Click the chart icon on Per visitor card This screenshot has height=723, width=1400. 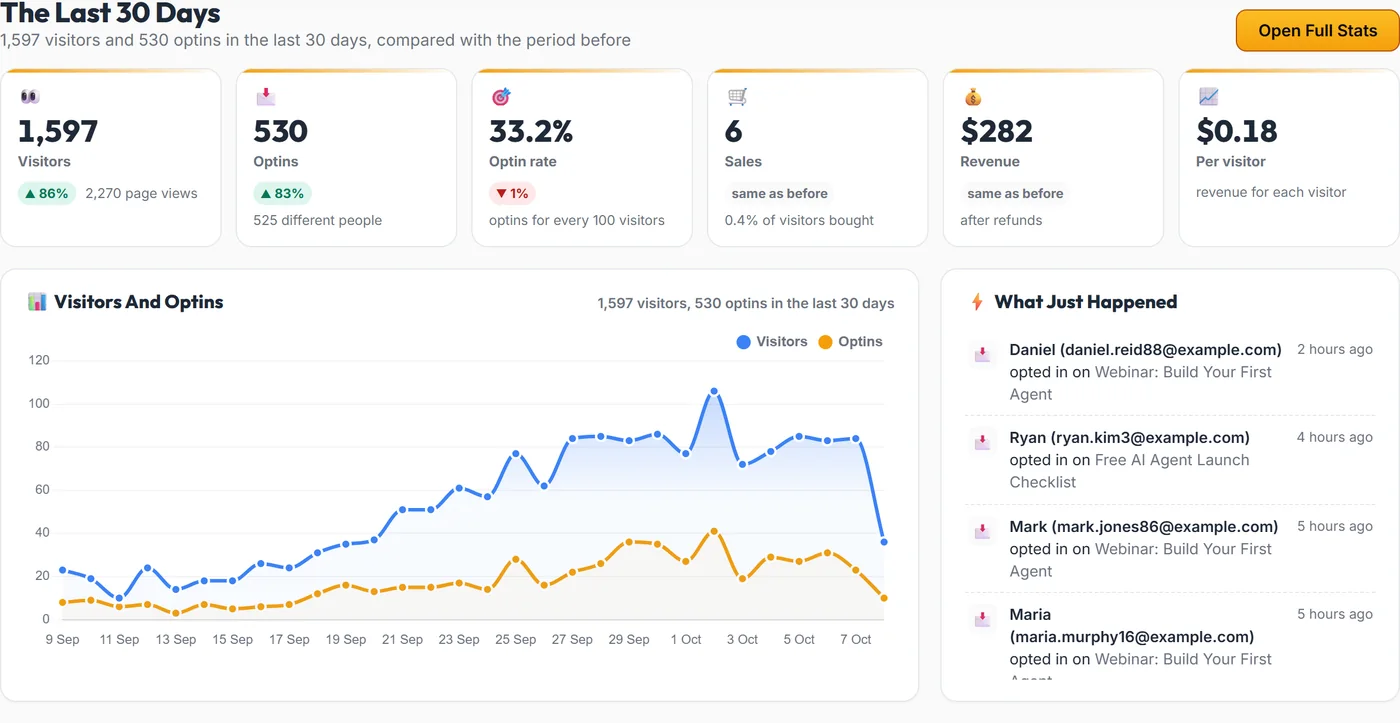pyautogui.click(x=1209, y=97)
